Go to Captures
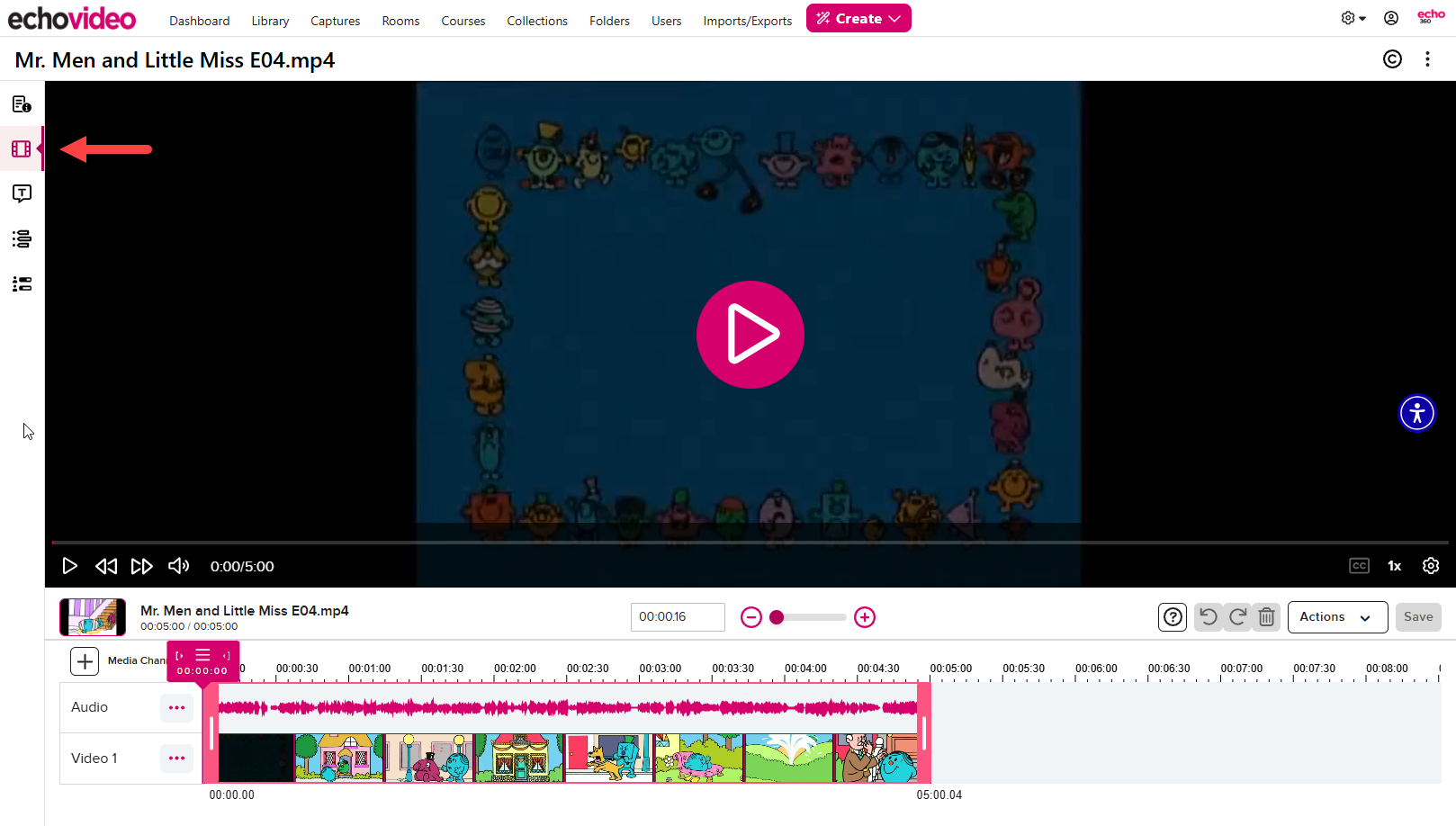The height and width of the screenshot is (826, 1456). point(336,21)
